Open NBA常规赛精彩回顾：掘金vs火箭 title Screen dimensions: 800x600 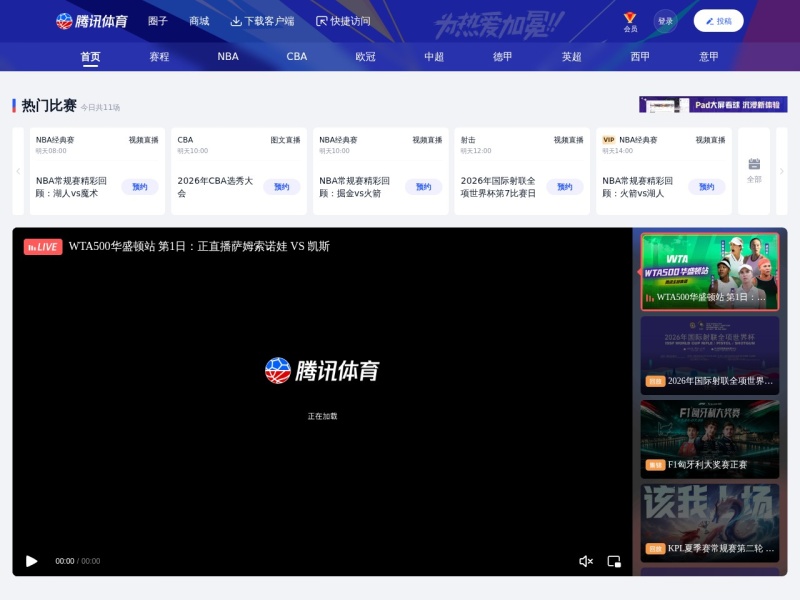355,187
